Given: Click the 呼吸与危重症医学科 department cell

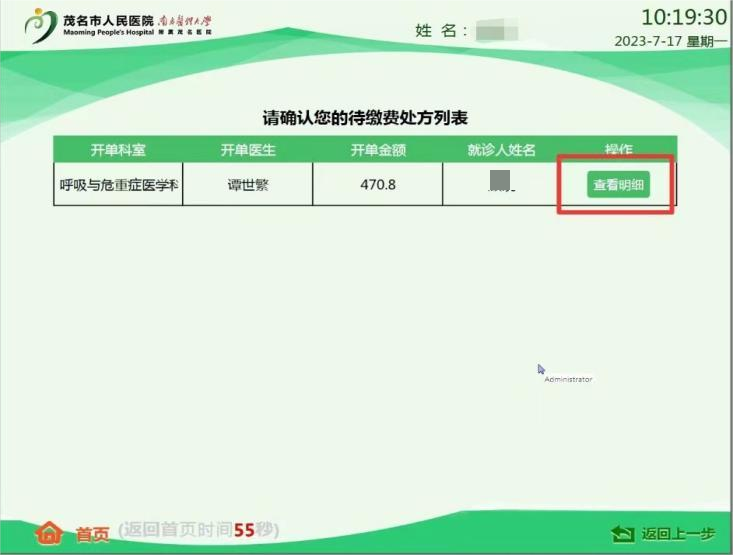Looking at the screenshot, I should coord(119,185).
